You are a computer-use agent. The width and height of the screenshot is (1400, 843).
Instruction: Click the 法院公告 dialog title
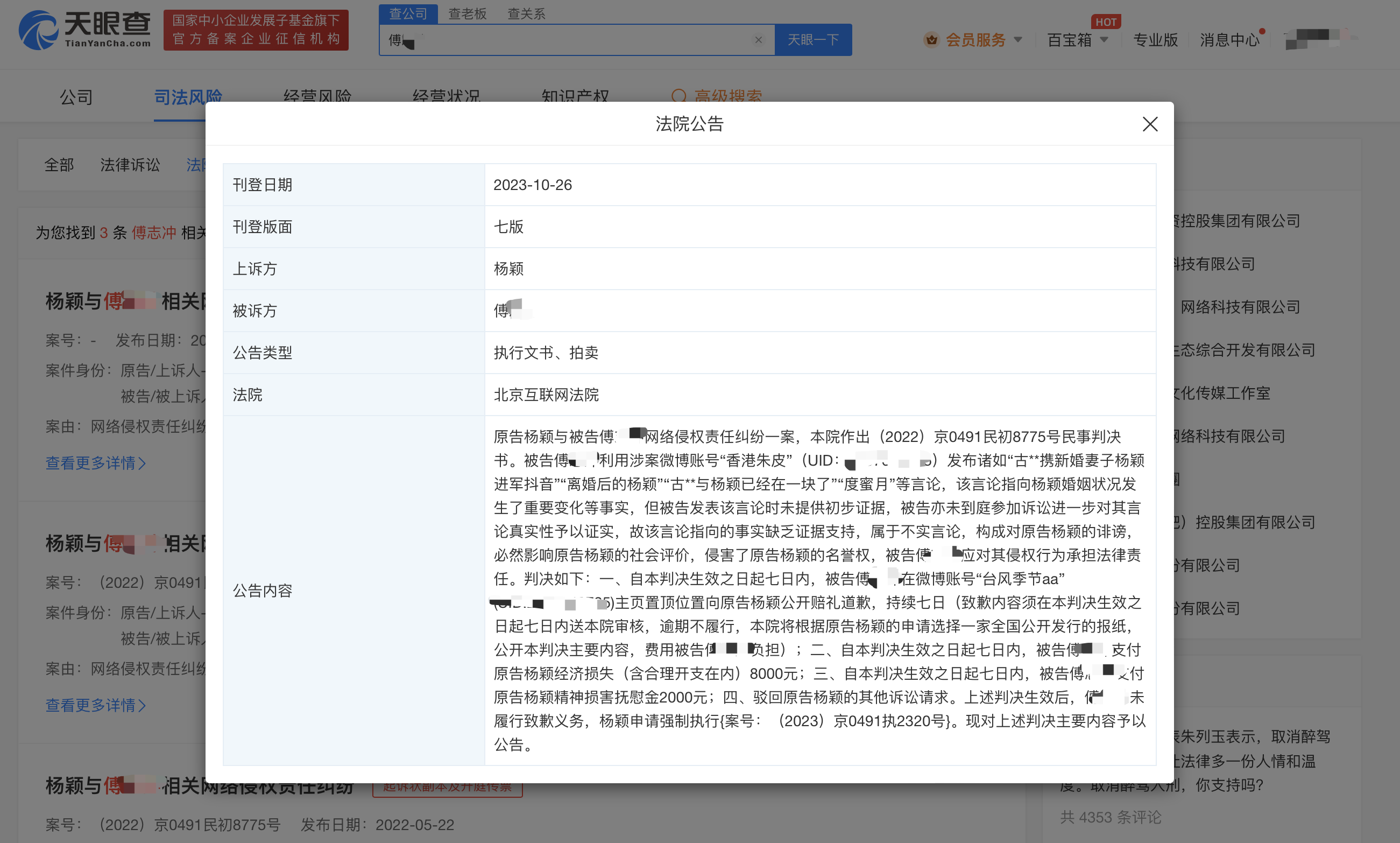[x=689, y=124]
